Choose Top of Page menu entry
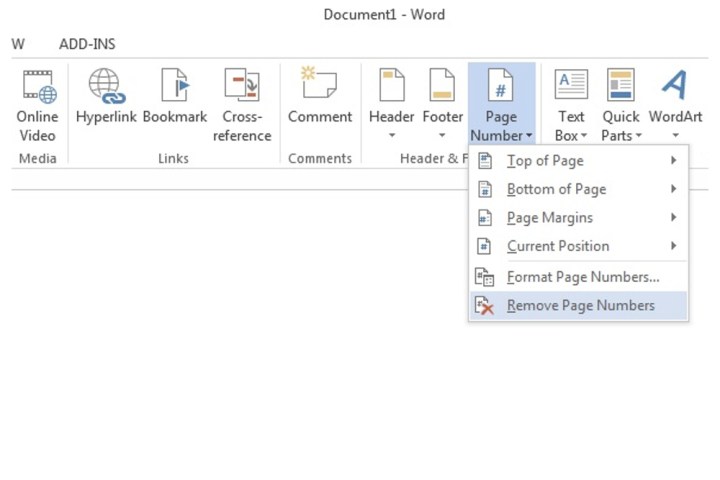Image resolution: width=720 pixels, height=480 pixels. pos(579,161)
